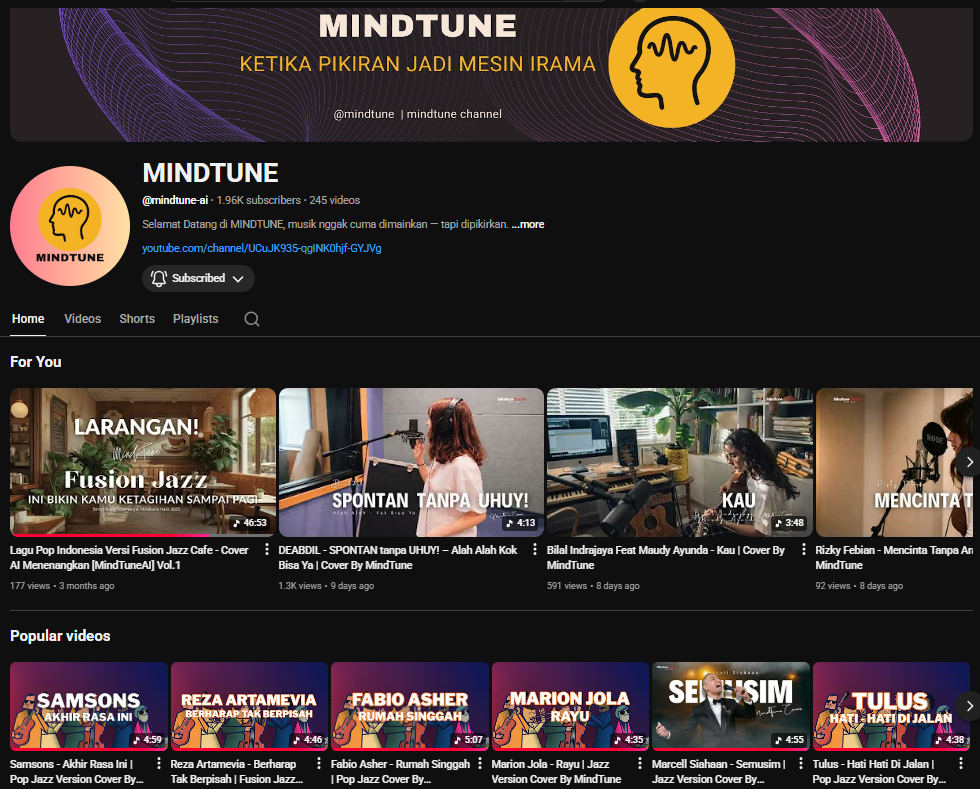Open more options for Marion Jola Rayu video

(640, 764)
